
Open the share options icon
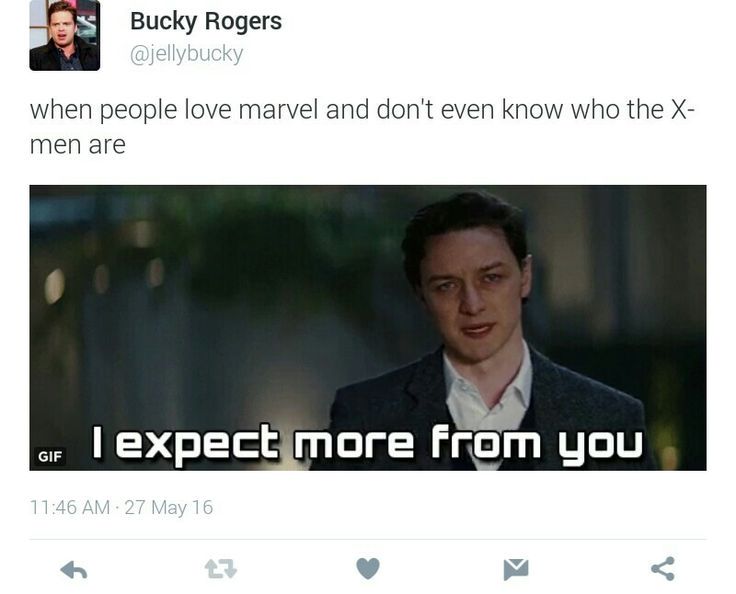(x=663, y=569)
